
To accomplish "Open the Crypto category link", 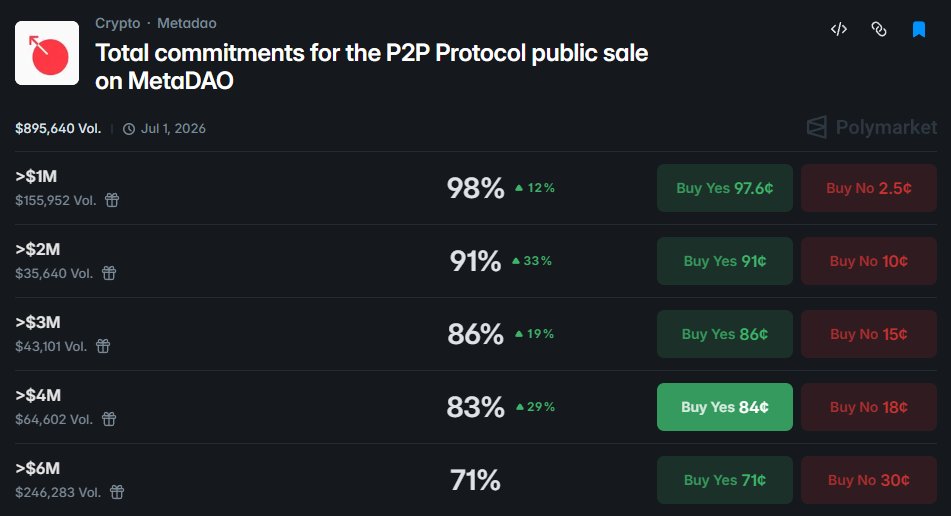I will coord(117,23).
